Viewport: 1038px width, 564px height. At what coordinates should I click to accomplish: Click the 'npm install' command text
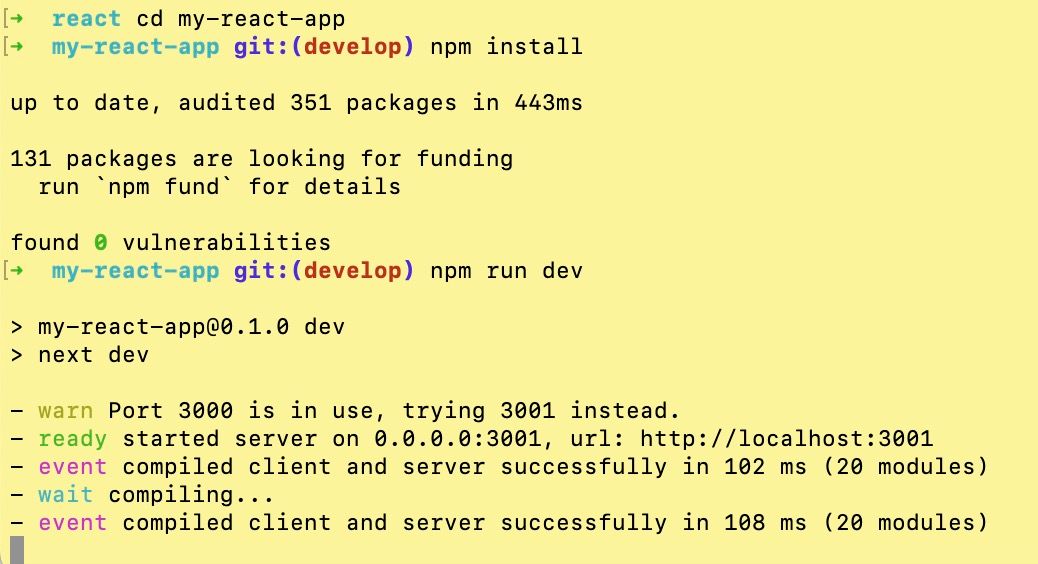(506, 46)
